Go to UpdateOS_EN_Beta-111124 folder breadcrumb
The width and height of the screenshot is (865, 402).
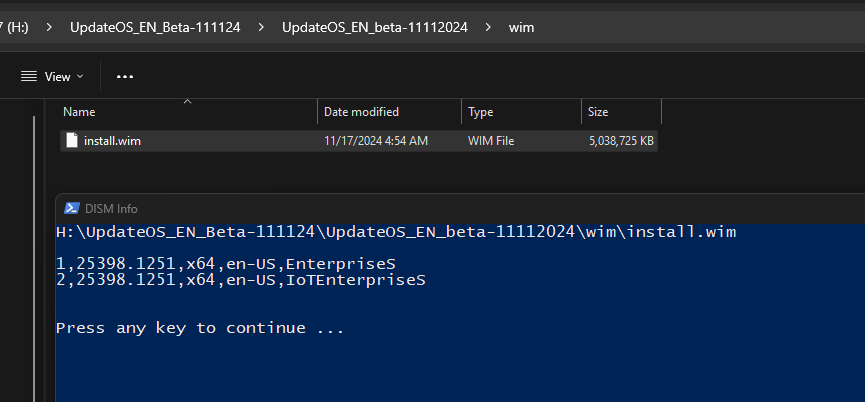click(155, 27)
